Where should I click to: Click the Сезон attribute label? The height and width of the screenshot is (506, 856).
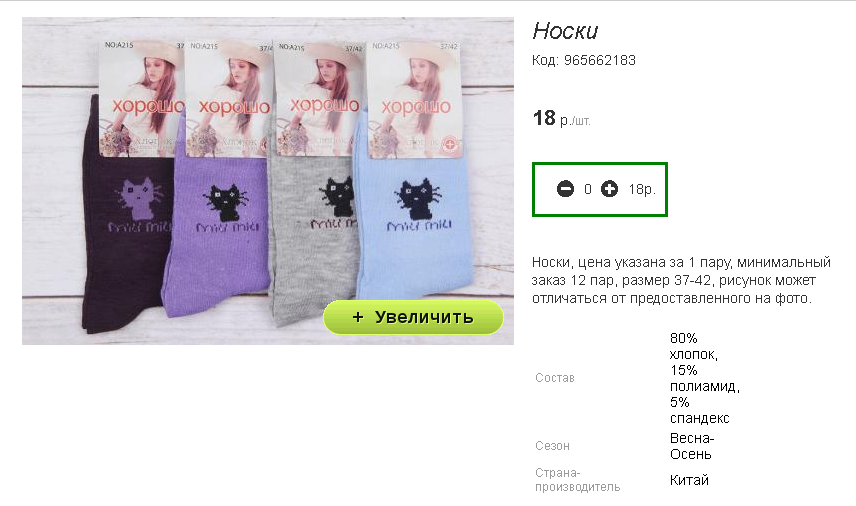coord(552,446)
